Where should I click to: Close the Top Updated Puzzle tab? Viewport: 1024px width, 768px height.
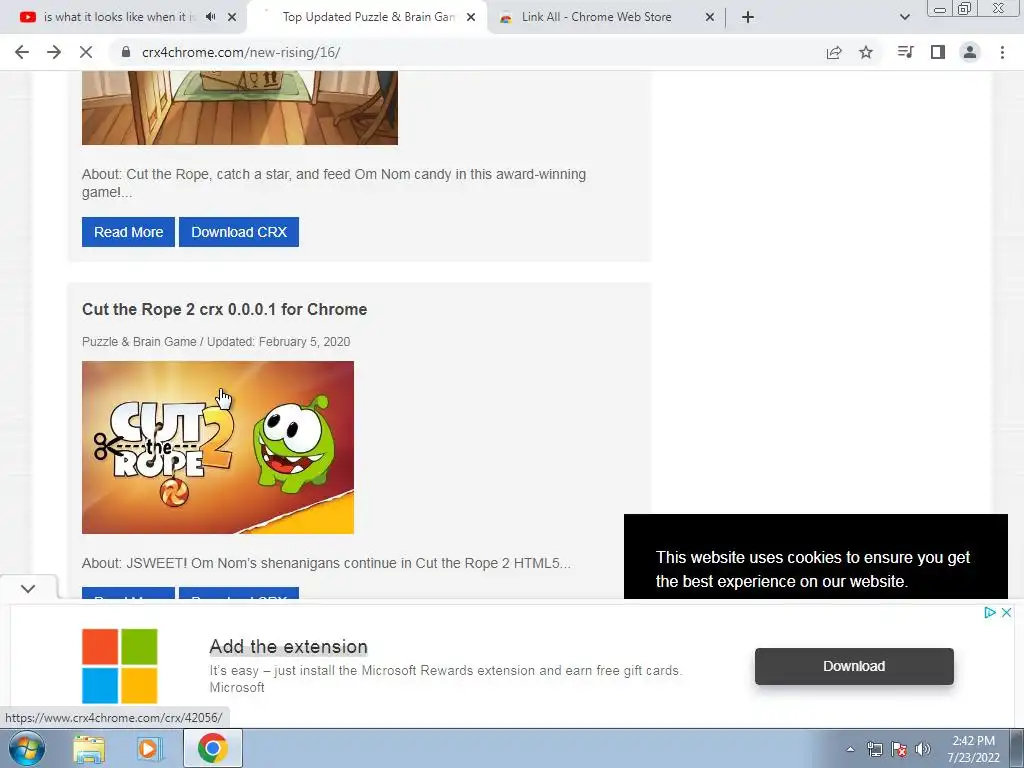click(x=471, y=17)
